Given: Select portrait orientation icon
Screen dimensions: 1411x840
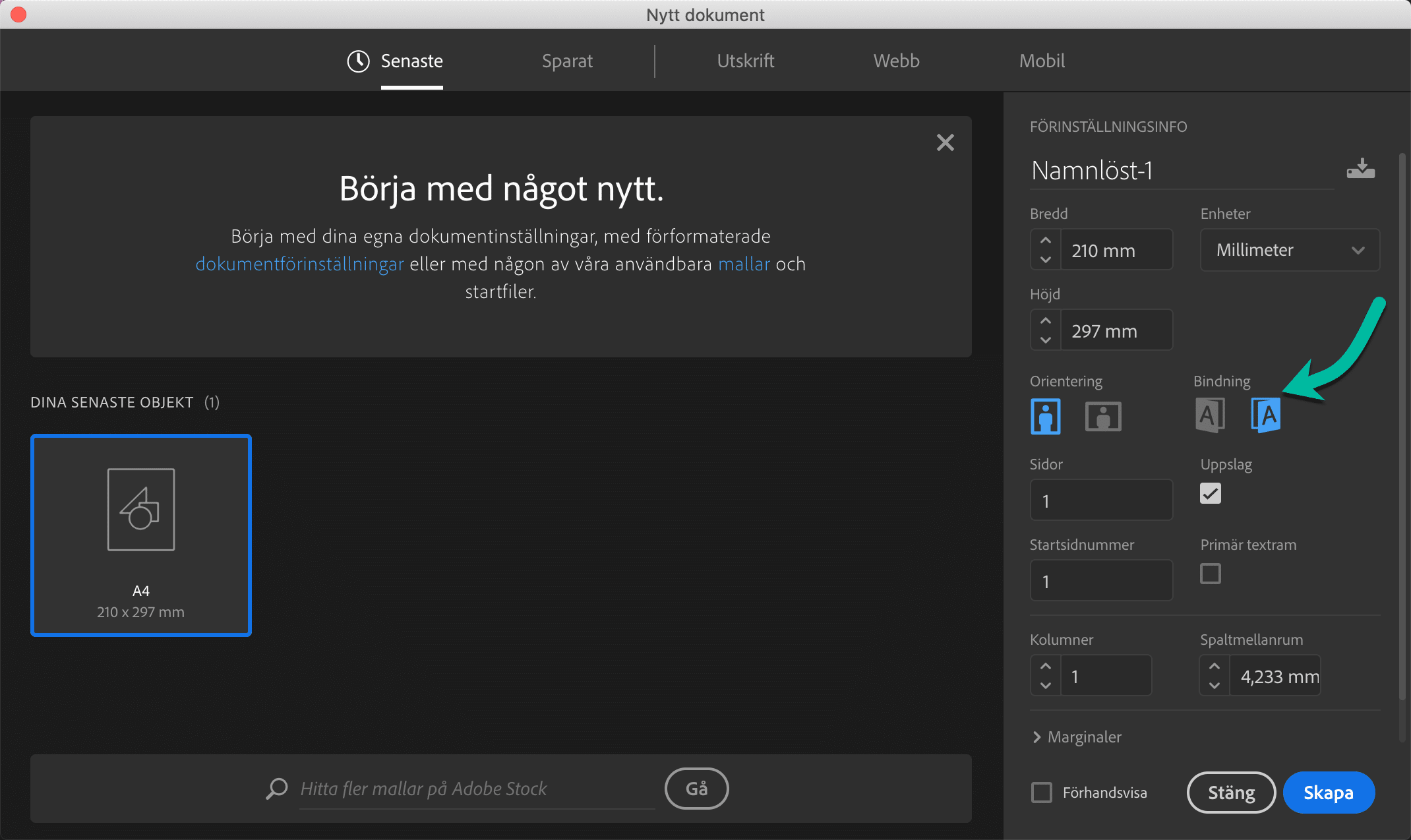Looking at the screenshot, I should coord(1046,416).
